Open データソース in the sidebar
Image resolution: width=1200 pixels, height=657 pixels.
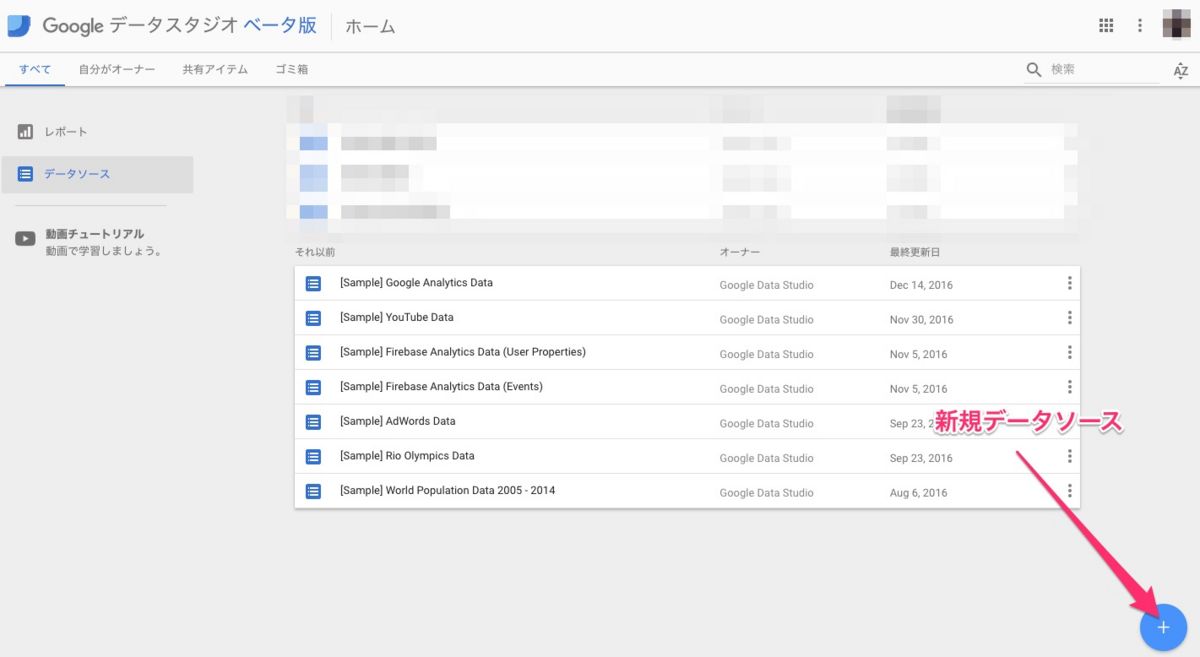pos(77,174)
